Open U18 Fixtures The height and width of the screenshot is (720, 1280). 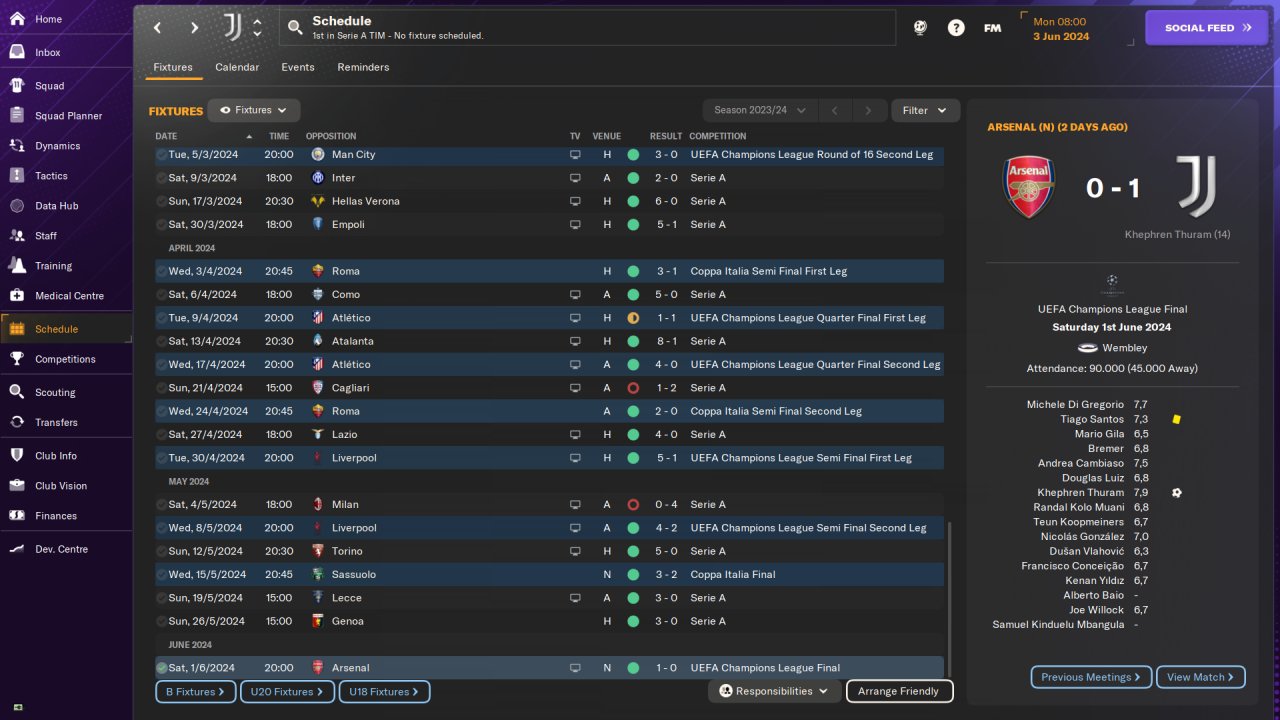coord(384,691)
